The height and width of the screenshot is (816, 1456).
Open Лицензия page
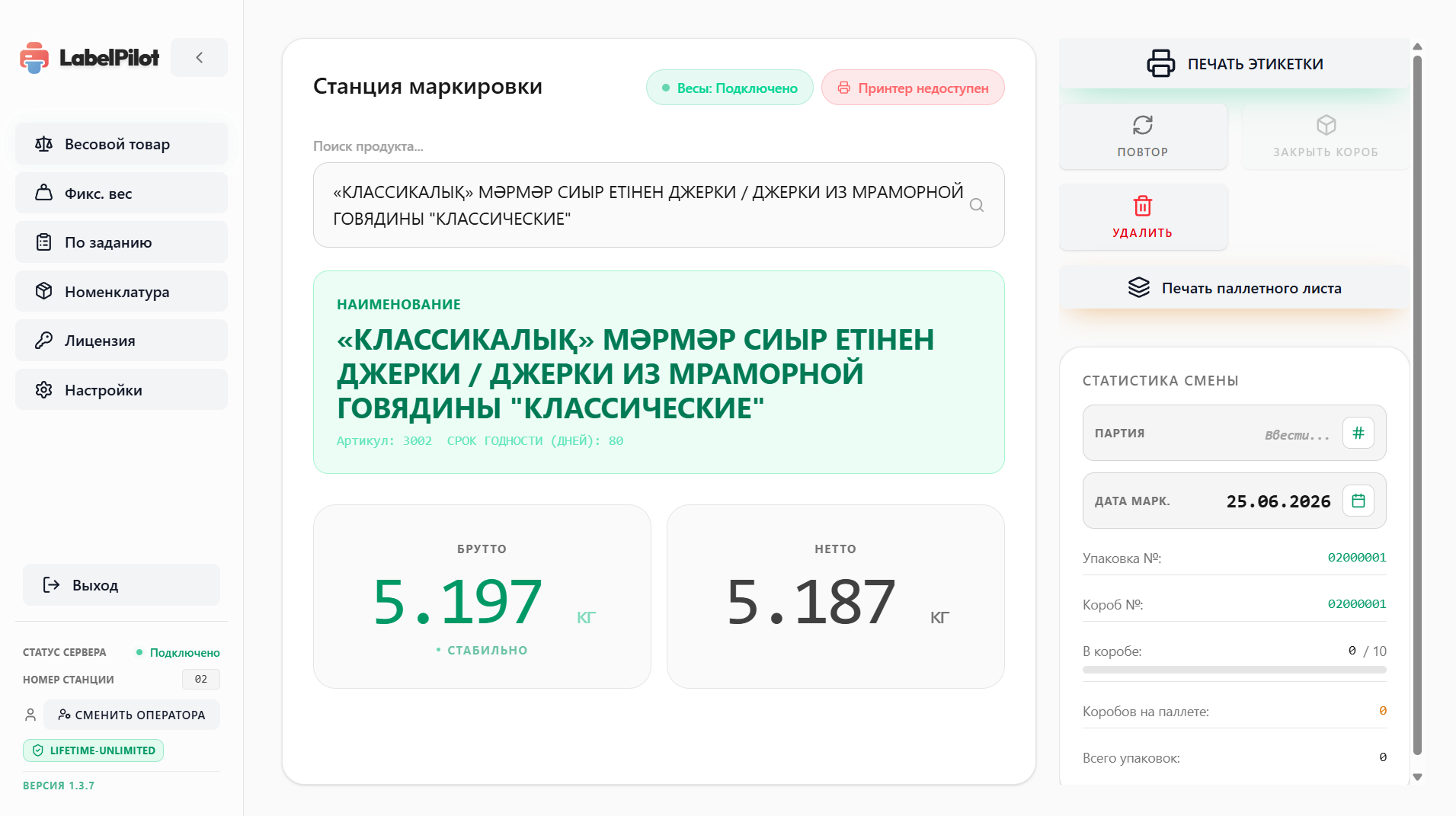[121, 341]
